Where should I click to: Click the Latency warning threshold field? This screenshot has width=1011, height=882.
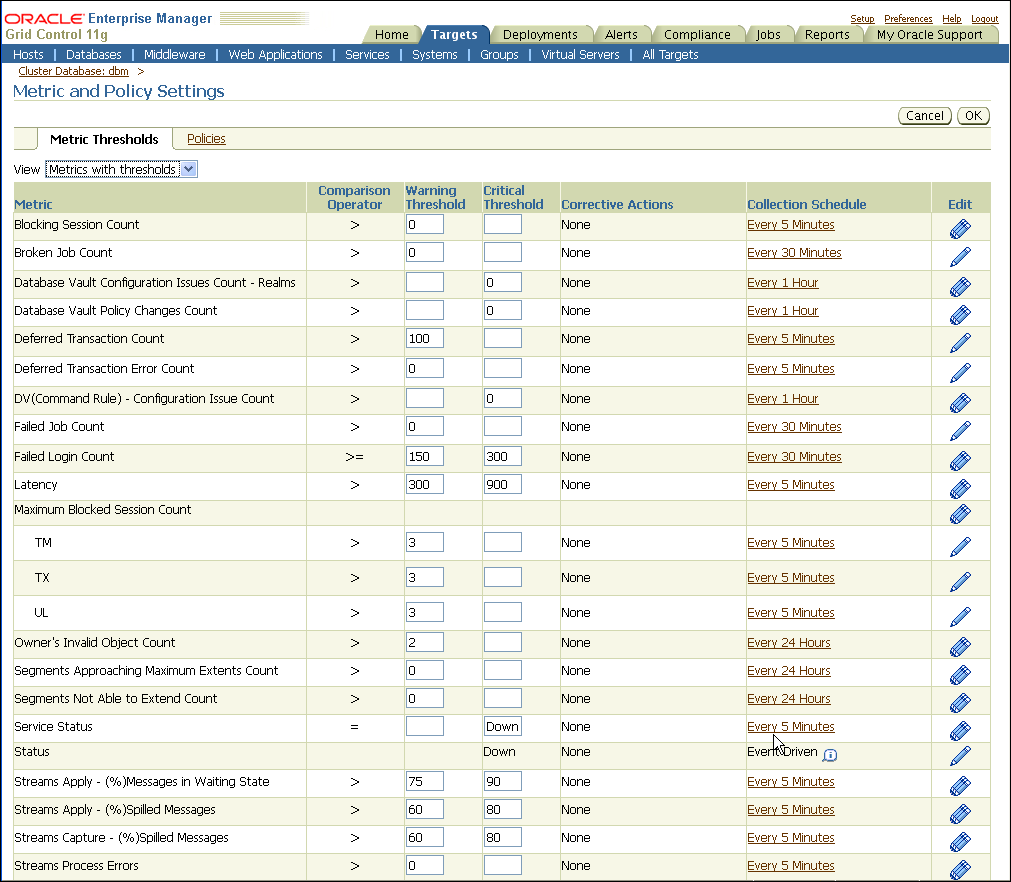coord(424,485)
